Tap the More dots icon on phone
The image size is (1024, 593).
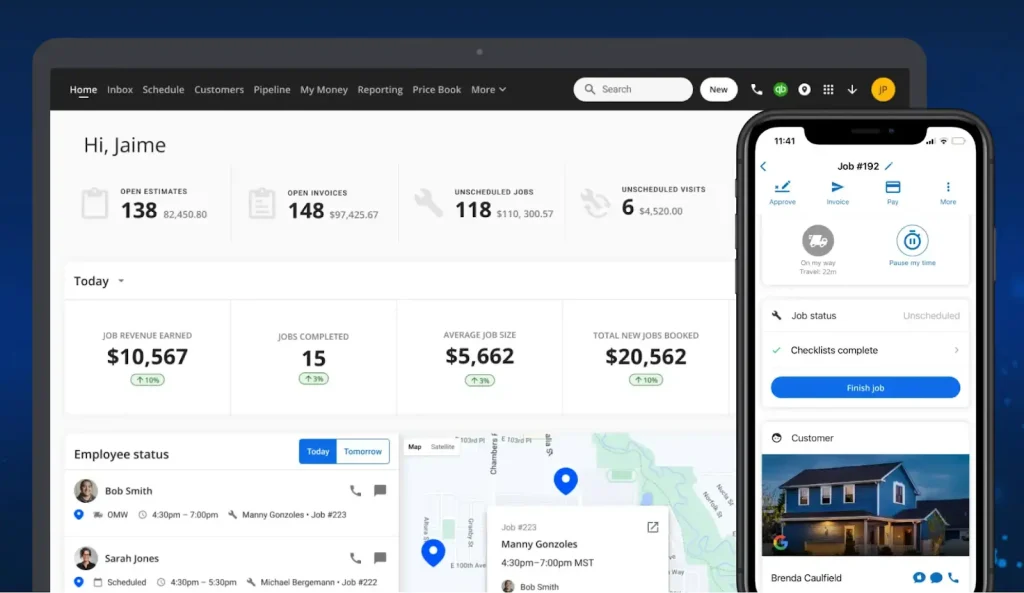pyautogui.click(x=948, y=187)
